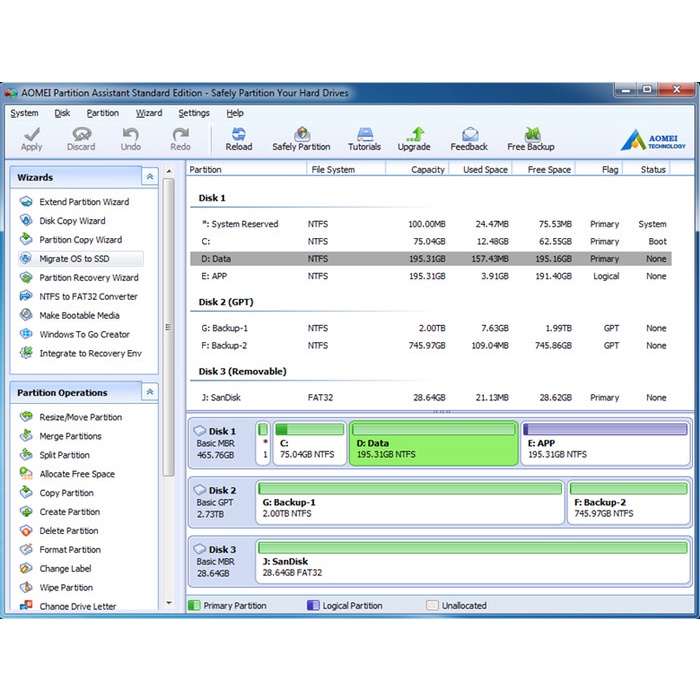Open the Partition menu
700x700 pixels.
tap(103, 113)
